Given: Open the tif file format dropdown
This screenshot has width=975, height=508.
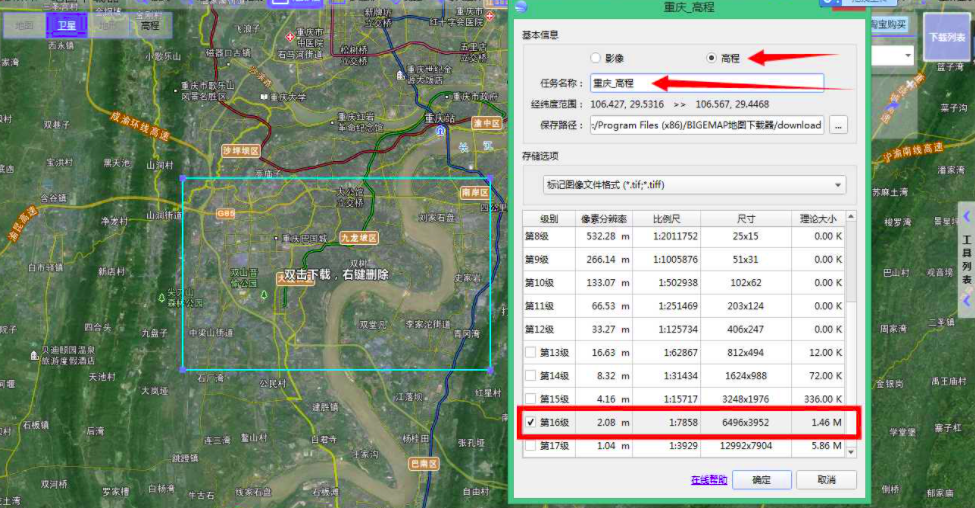Looking at the screenshot, I should point(694,185).
